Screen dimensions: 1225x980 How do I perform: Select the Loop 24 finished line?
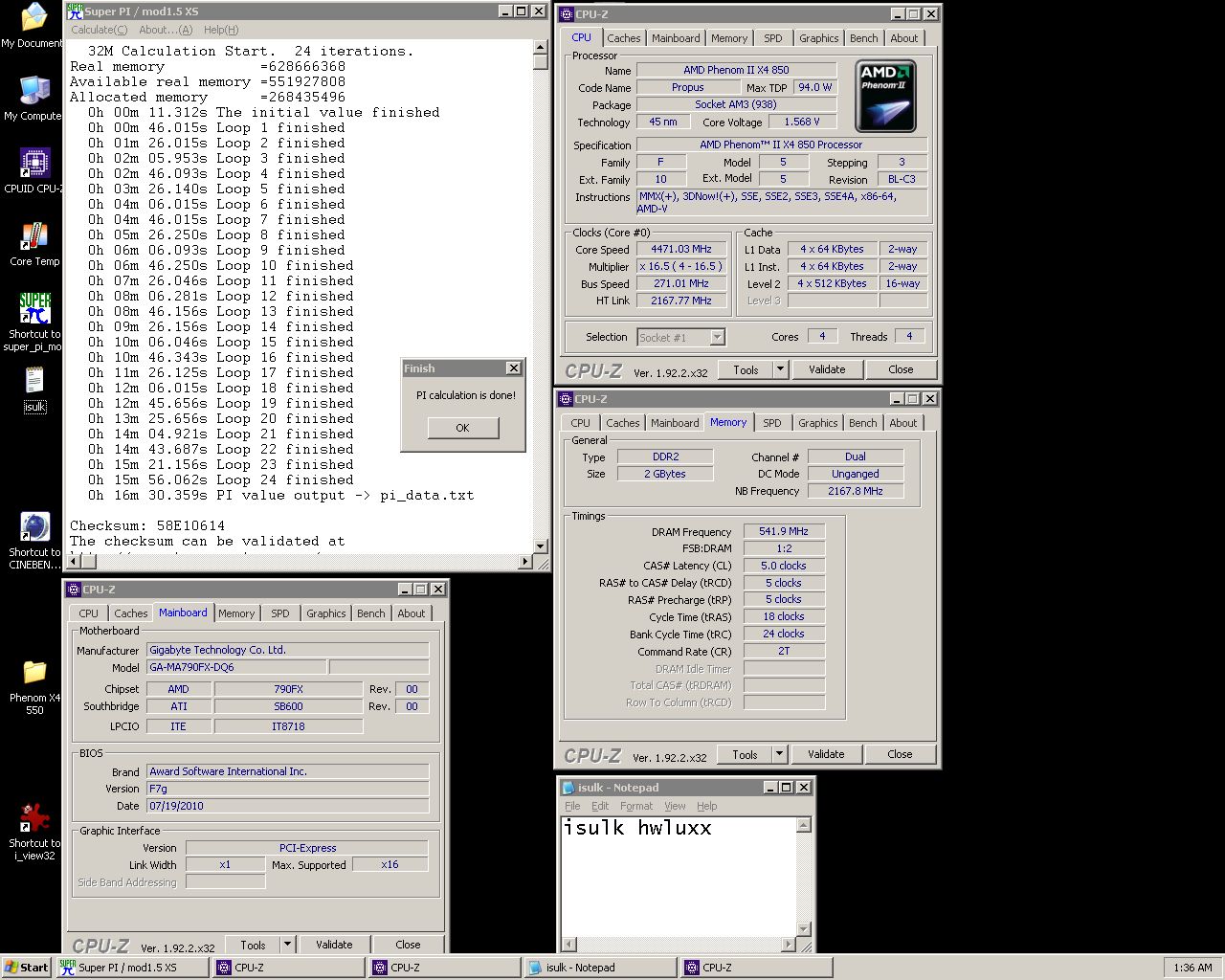(220, 479)
